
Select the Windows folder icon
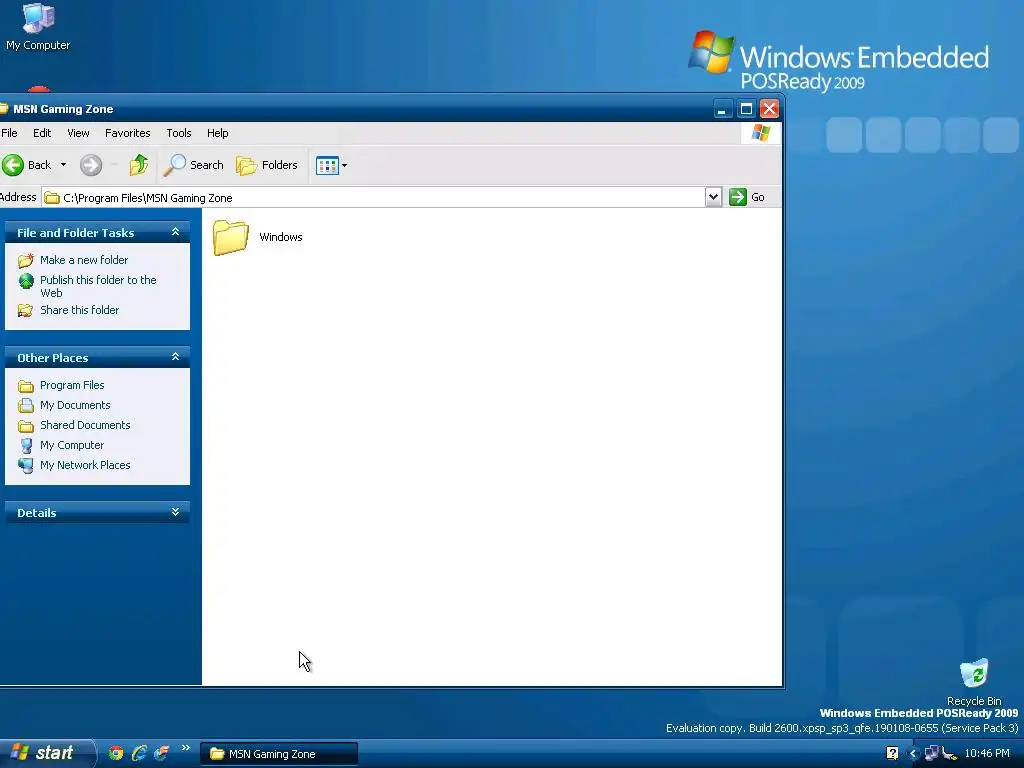(x=231, y=237)
